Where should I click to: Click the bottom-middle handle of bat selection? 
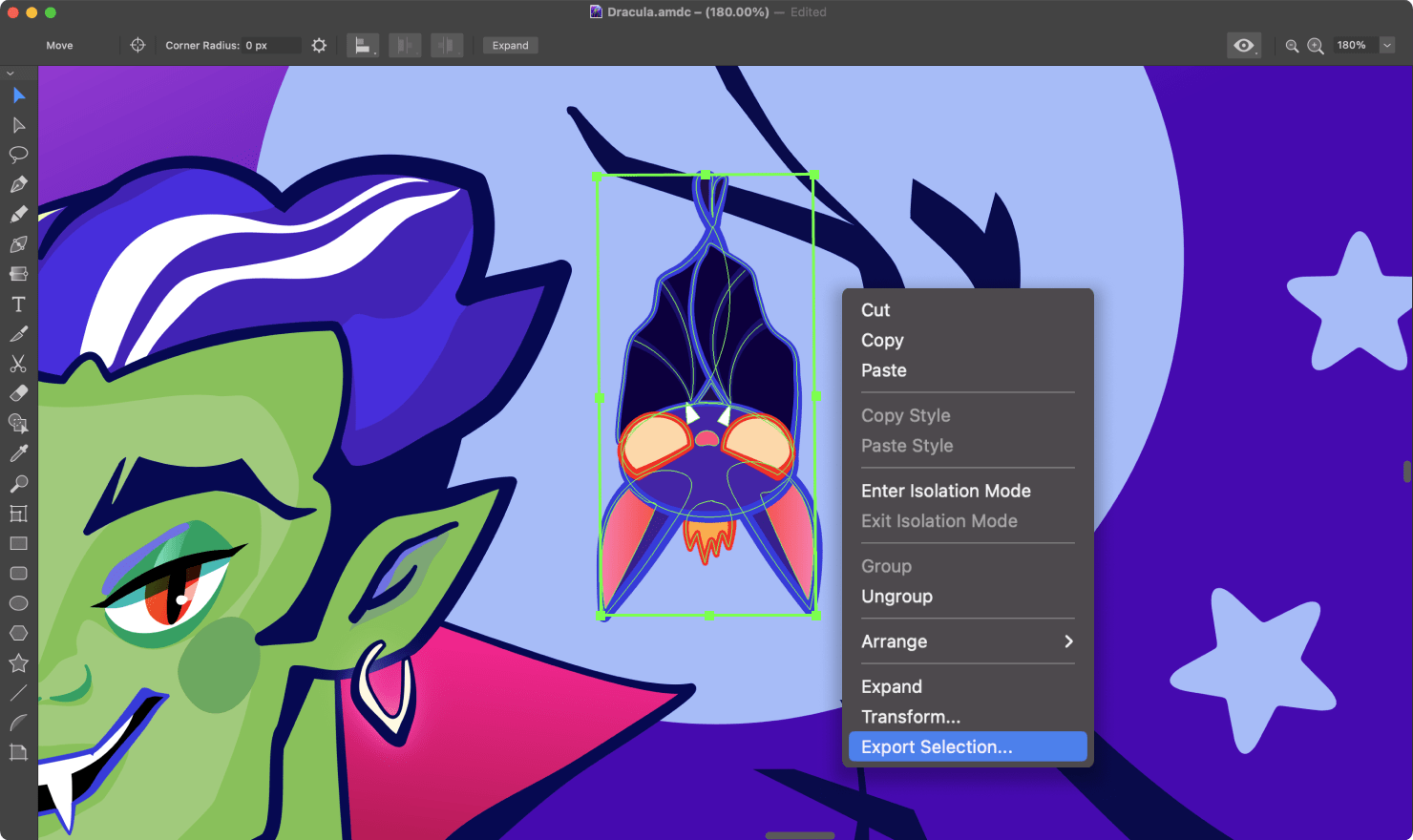[x=708, y=616]
